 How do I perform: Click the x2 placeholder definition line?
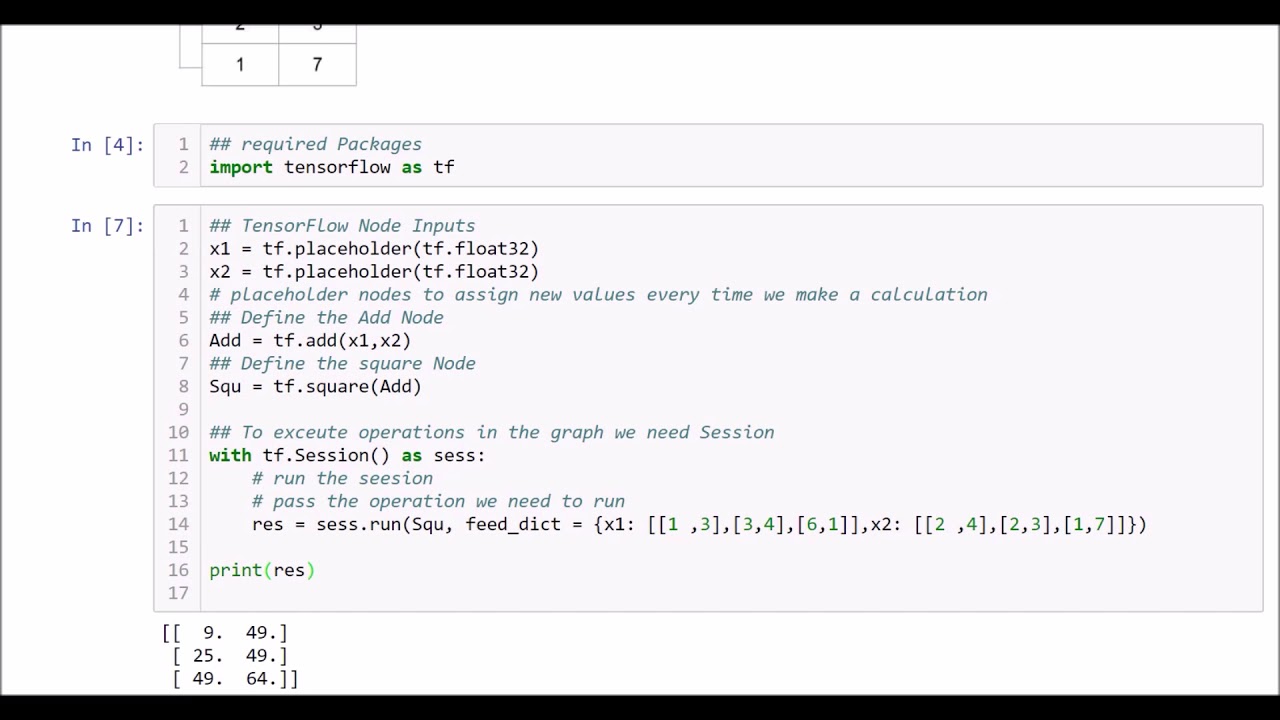tap(374, 271)
